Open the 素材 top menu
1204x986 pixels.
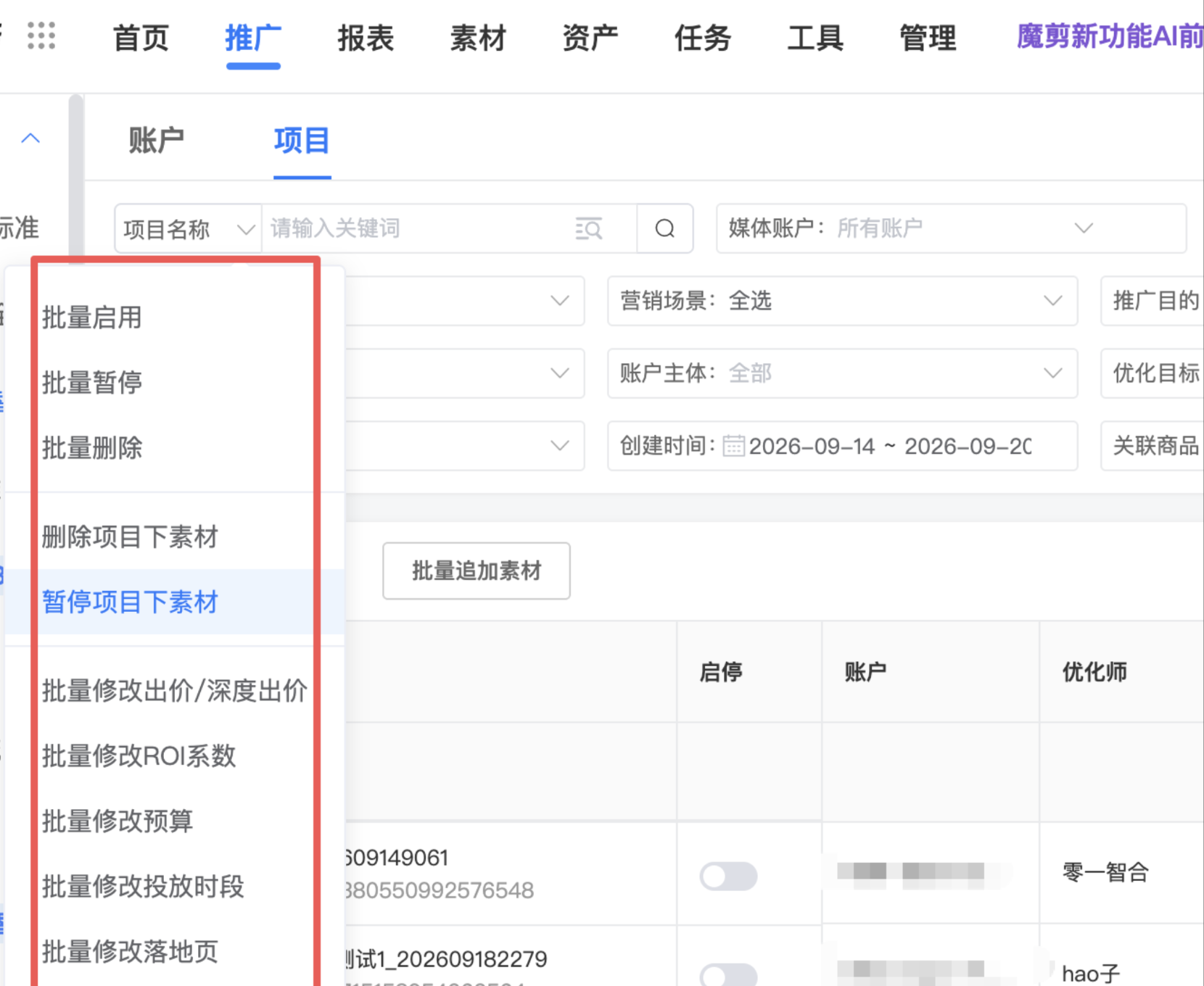click(478, 38)
